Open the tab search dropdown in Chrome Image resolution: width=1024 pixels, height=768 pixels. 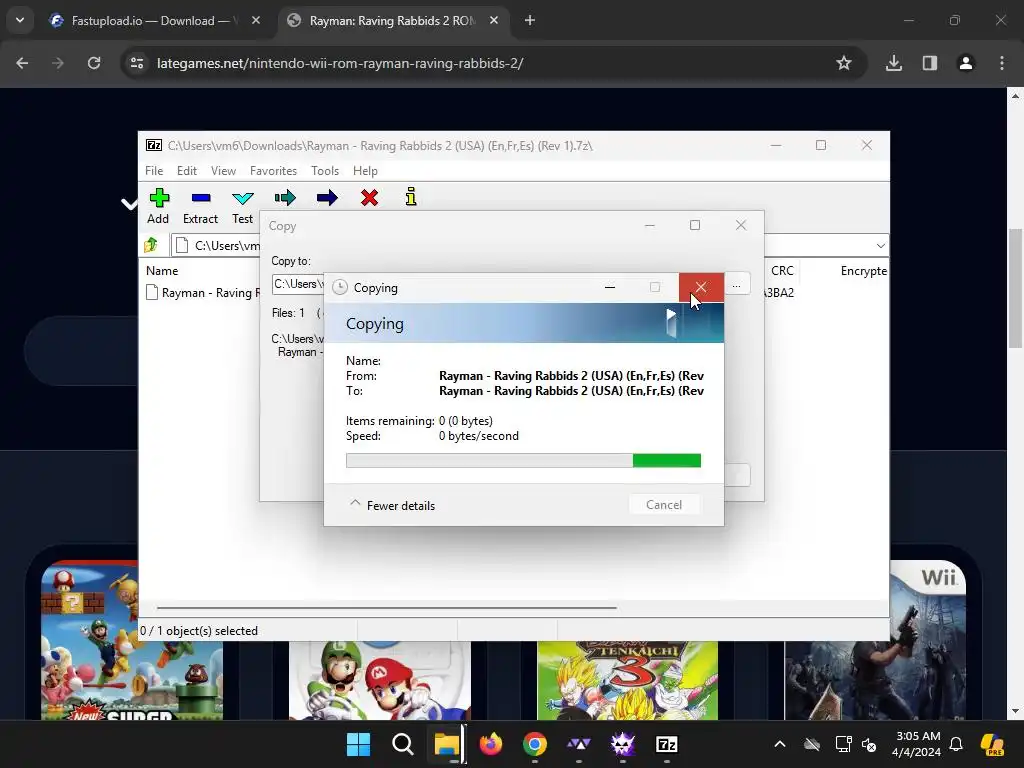click(20, 20)
